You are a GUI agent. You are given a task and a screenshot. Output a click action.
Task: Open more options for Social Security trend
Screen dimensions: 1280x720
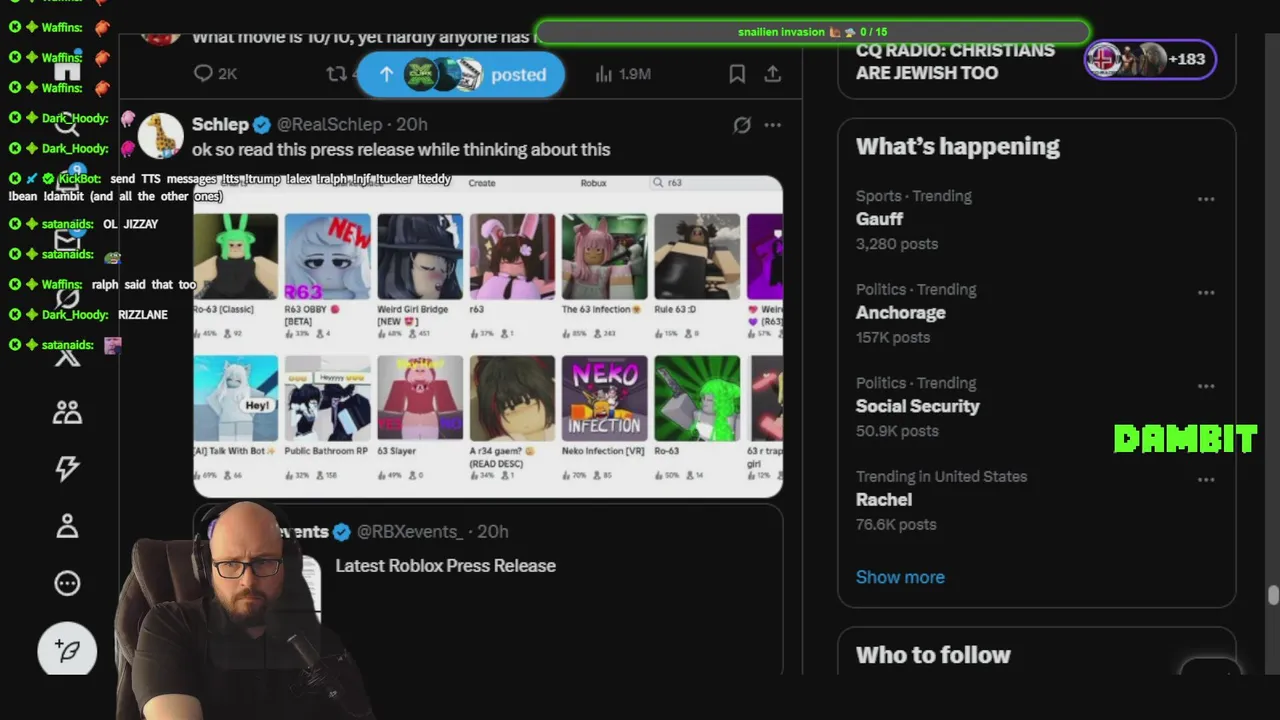1206,386
